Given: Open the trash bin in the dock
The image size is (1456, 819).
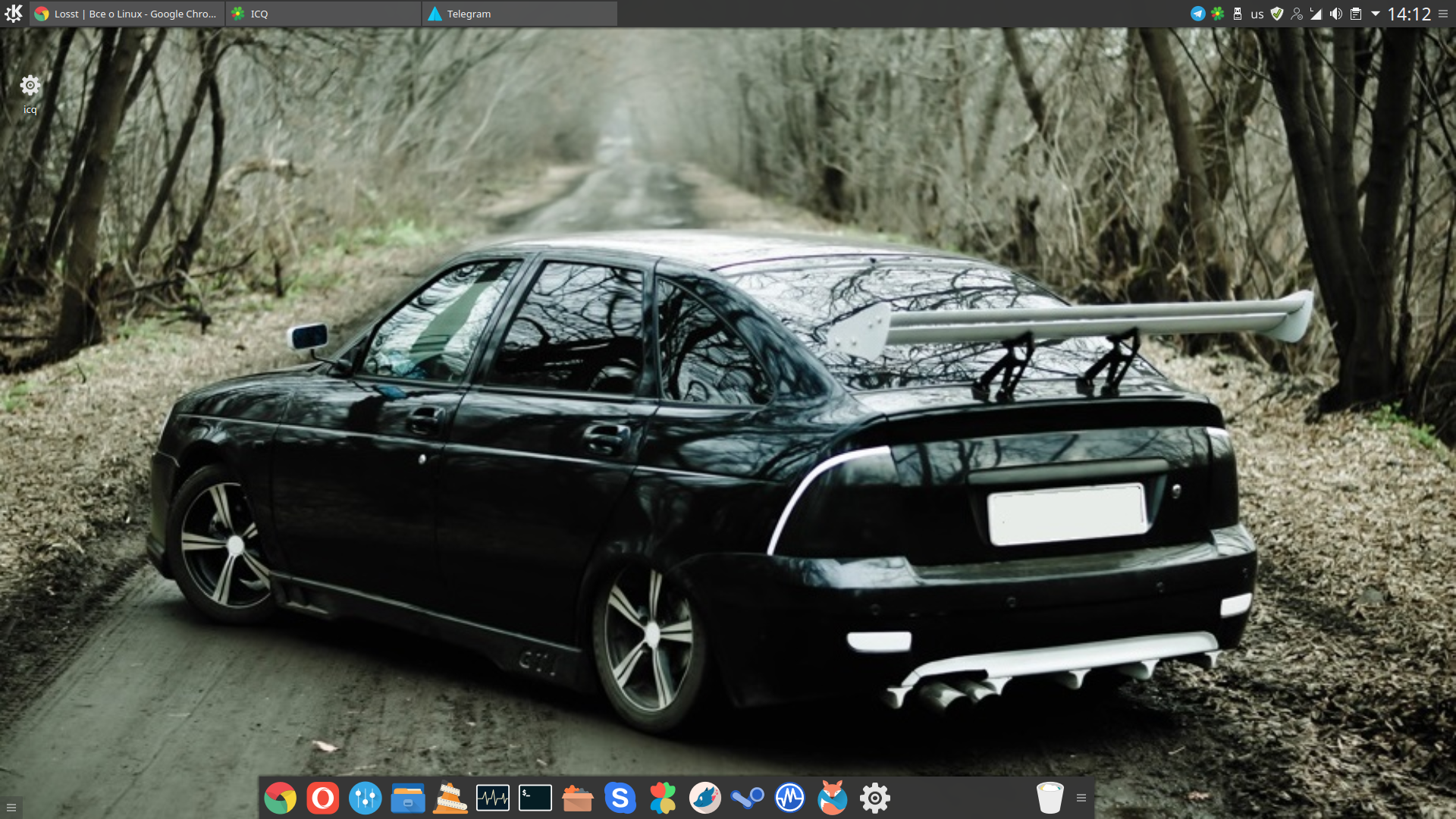Looking at the screenshot, I should 1050,798.
